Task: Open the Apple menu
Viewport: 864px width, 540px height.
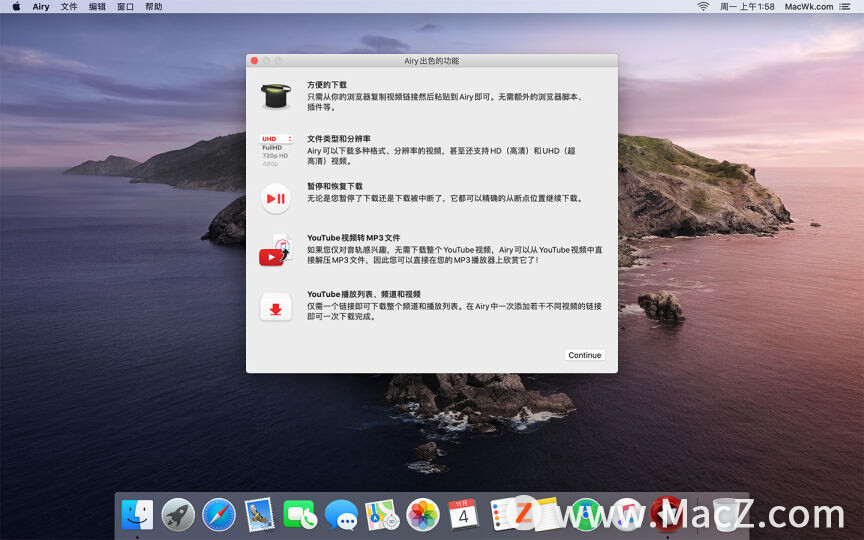Action: pyautogui.click(x=17, y=7)
